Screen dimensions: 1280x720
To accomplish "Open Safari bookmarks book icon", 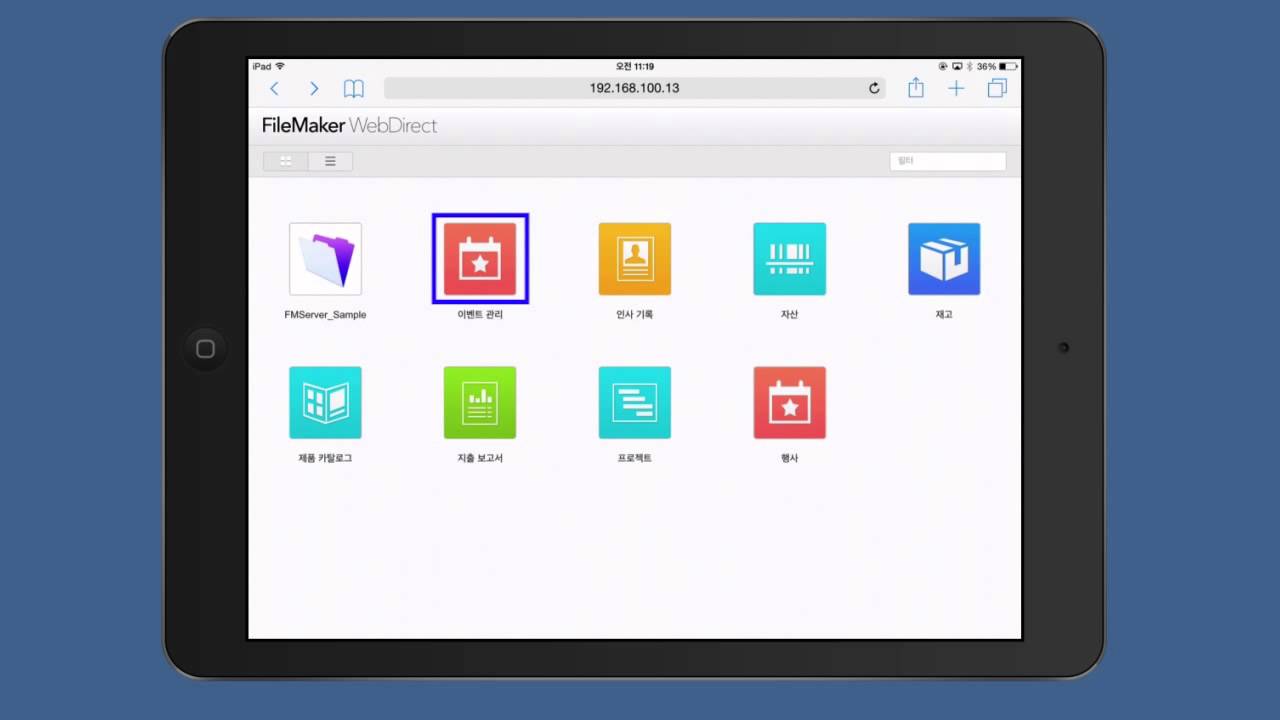I will (354, 88).
